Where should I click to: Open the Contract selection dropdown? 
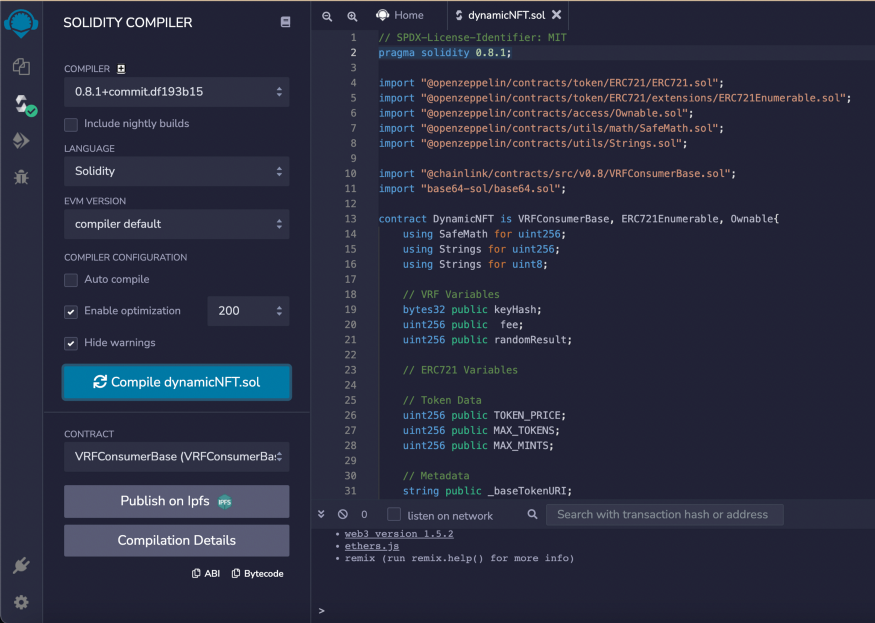[x=176, y=456]
